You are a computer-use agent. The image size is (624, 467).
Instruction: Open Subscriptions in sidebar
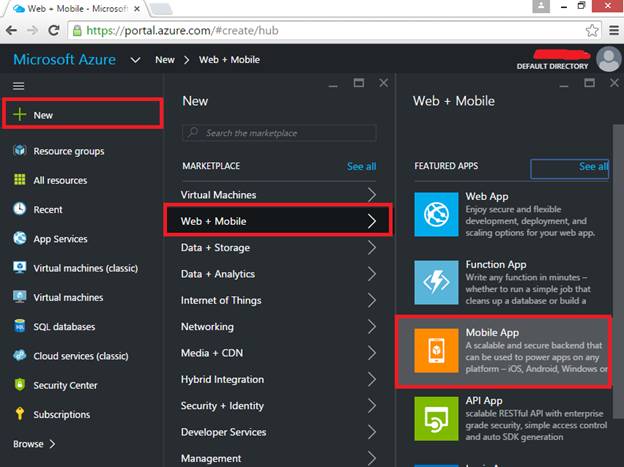pos(62,414)
